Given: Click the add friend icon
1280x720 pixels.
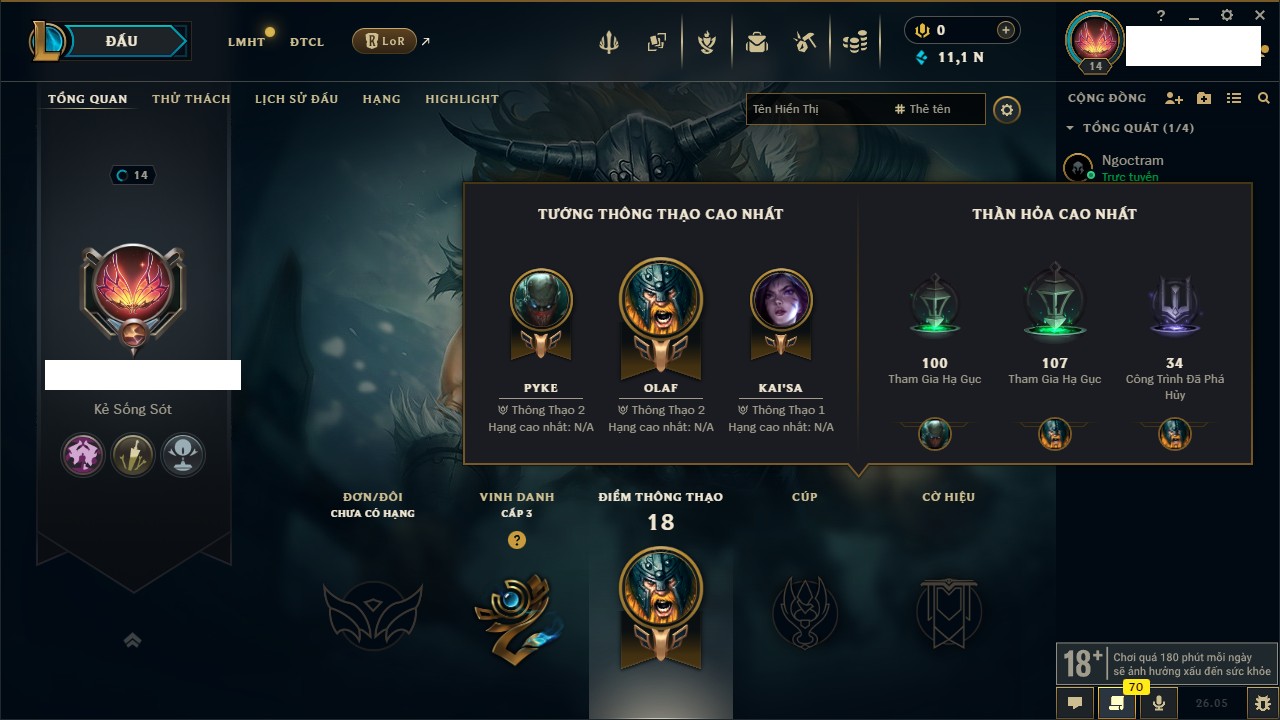Looking at the screenshot, I should click(1174, 98).
